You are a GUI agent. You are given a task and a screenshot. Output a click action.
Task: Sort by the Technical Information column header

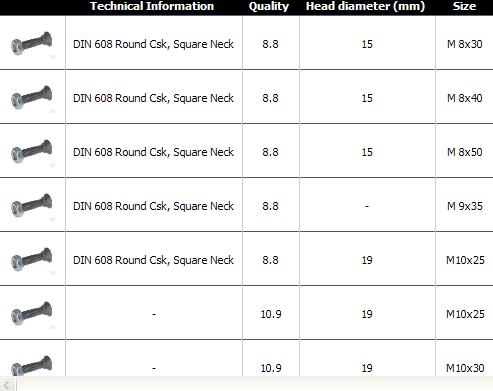click(x=152, y=6)
